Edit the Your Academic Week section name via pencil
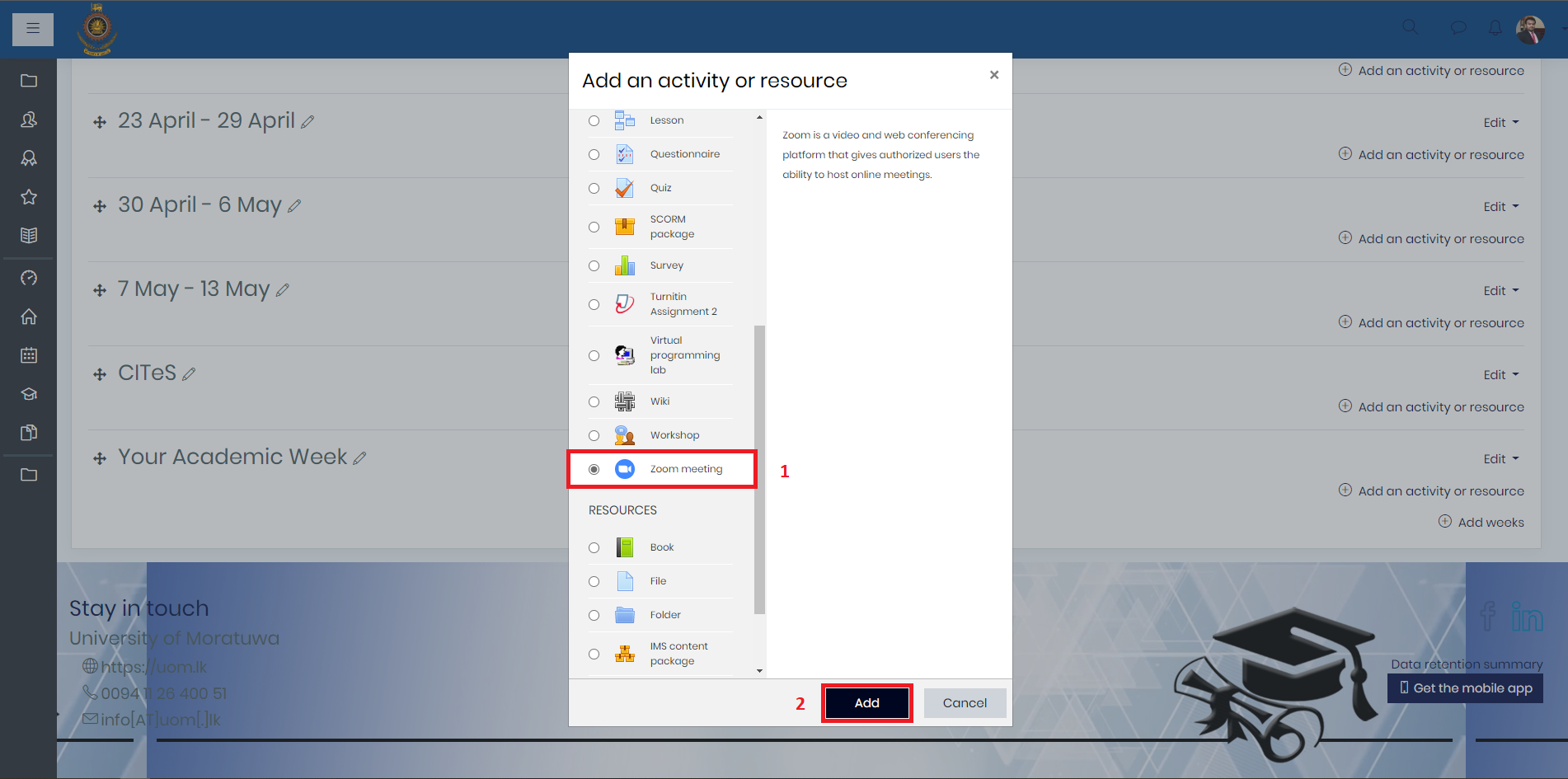 pos(360,457)
